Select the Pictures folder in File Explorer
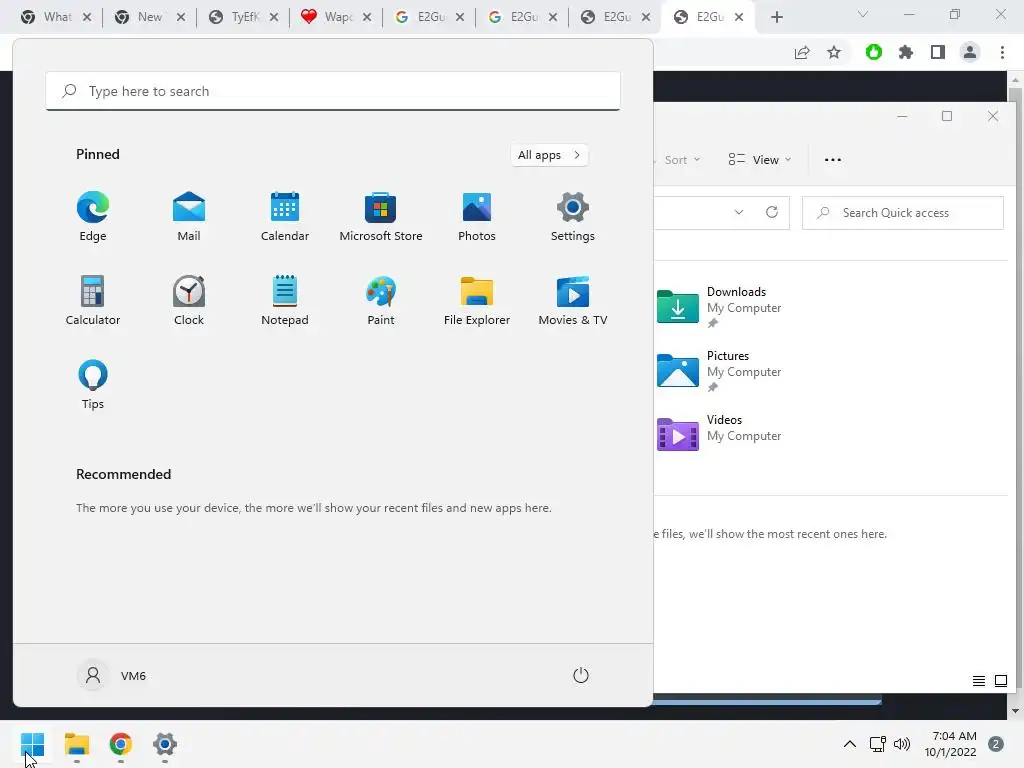 pos(718,370)
